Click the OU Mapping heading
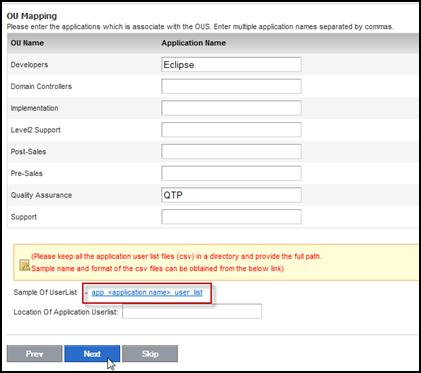Screen dimensions: 421x373 [x=32, y=16]
